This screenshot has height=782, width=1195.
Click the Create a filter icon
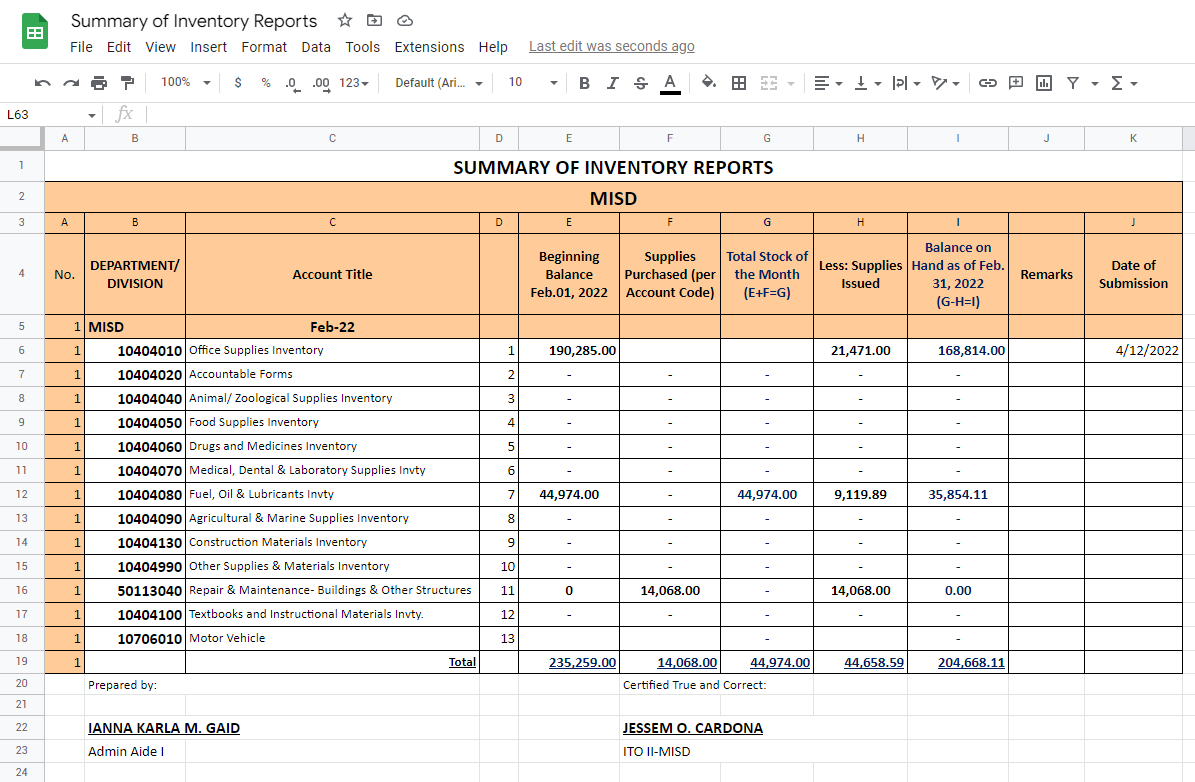(1072, 83)
